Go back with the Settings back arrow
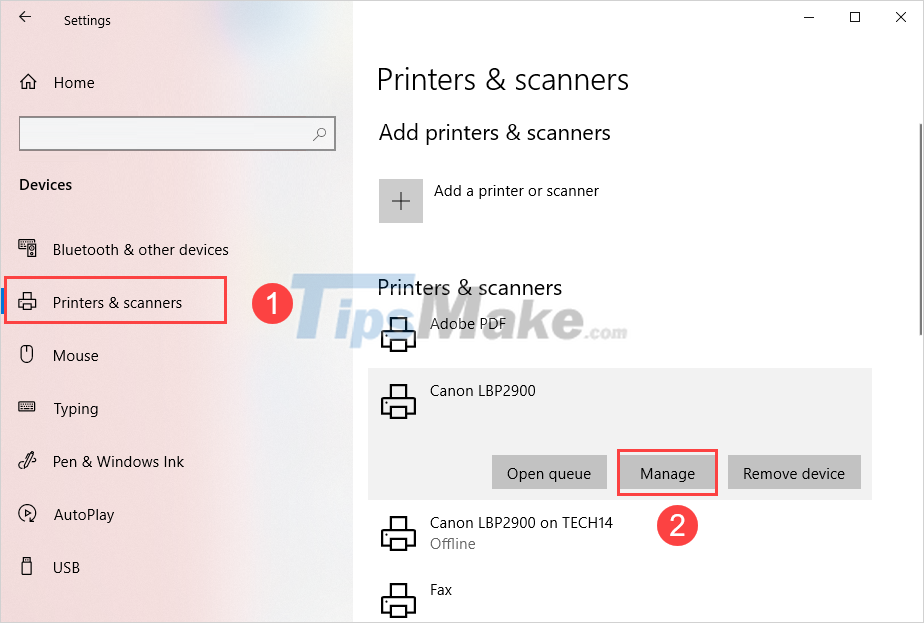 coord(25,17)
